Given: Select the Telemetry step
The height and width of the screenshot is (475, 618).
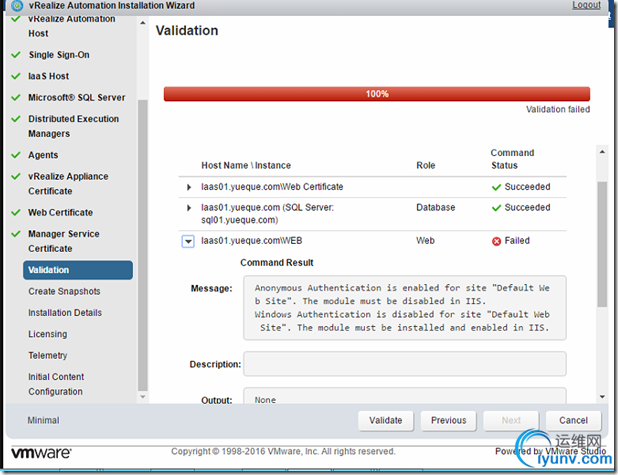Looking at the screenshot, I should [x=48, y=355].
